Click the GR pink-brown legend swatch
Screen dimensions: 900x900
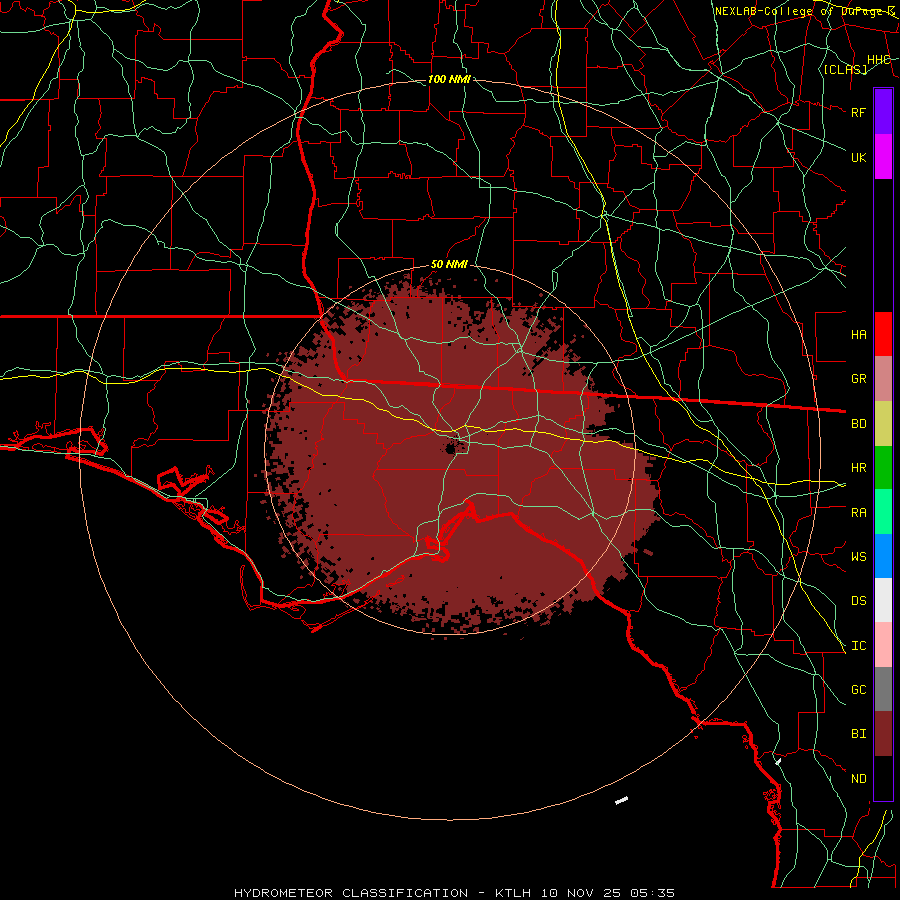pyautogui.click(x=883, y=378)
